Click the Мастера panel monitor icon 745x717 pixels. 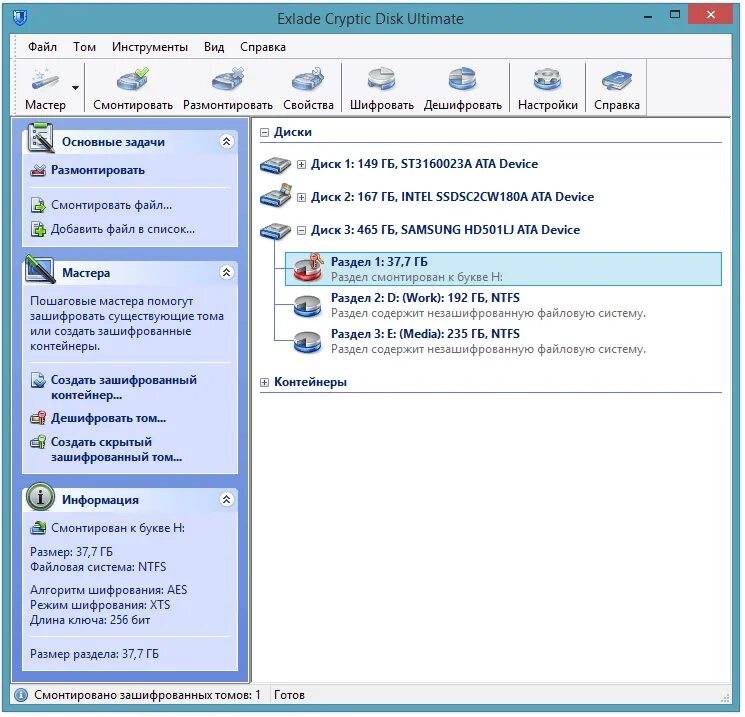pos(40,269)
